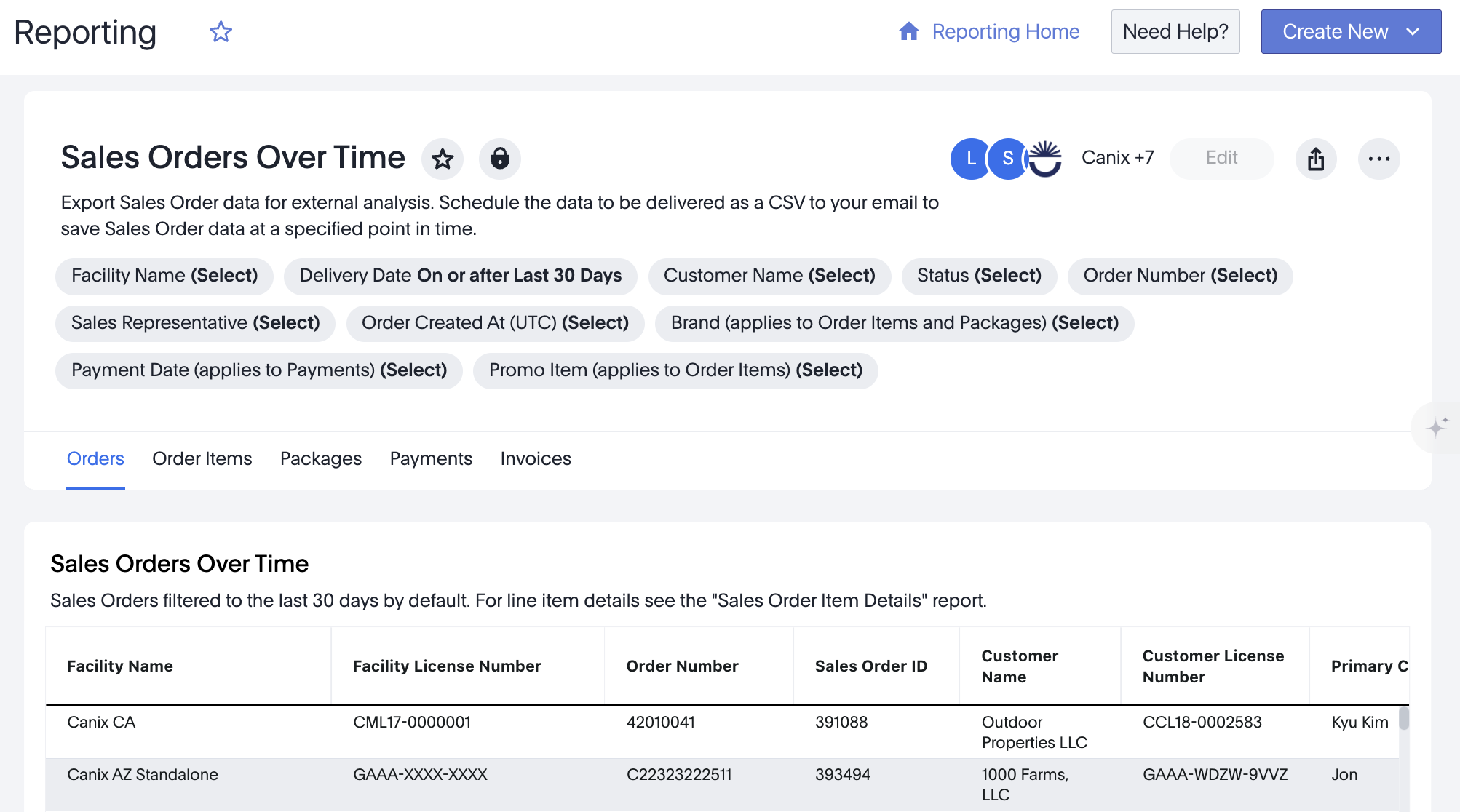Favorite the Sales Orders Over Time report

point(443,159)
